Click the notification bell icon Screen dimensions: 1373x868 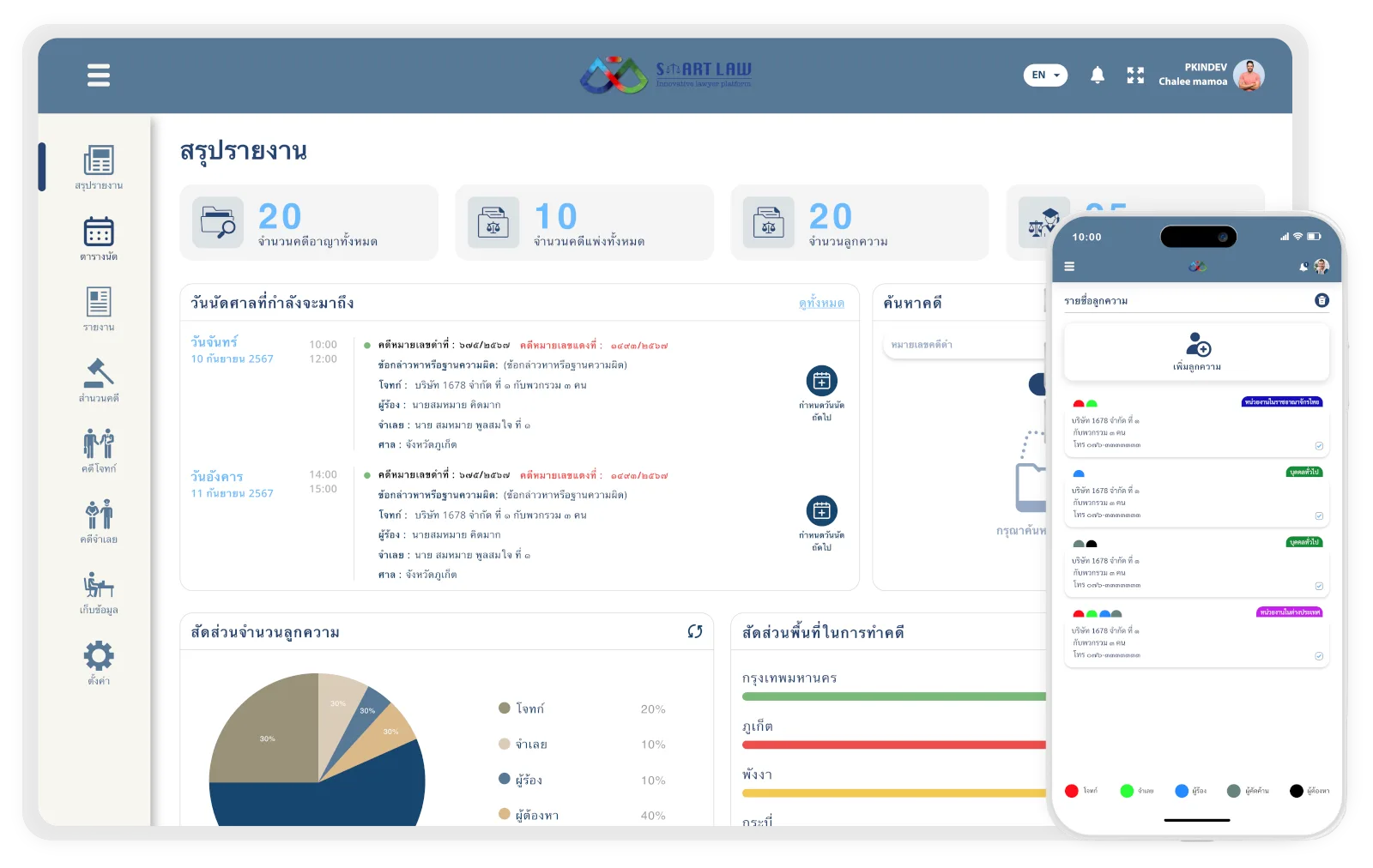[x=1097, y=75]
